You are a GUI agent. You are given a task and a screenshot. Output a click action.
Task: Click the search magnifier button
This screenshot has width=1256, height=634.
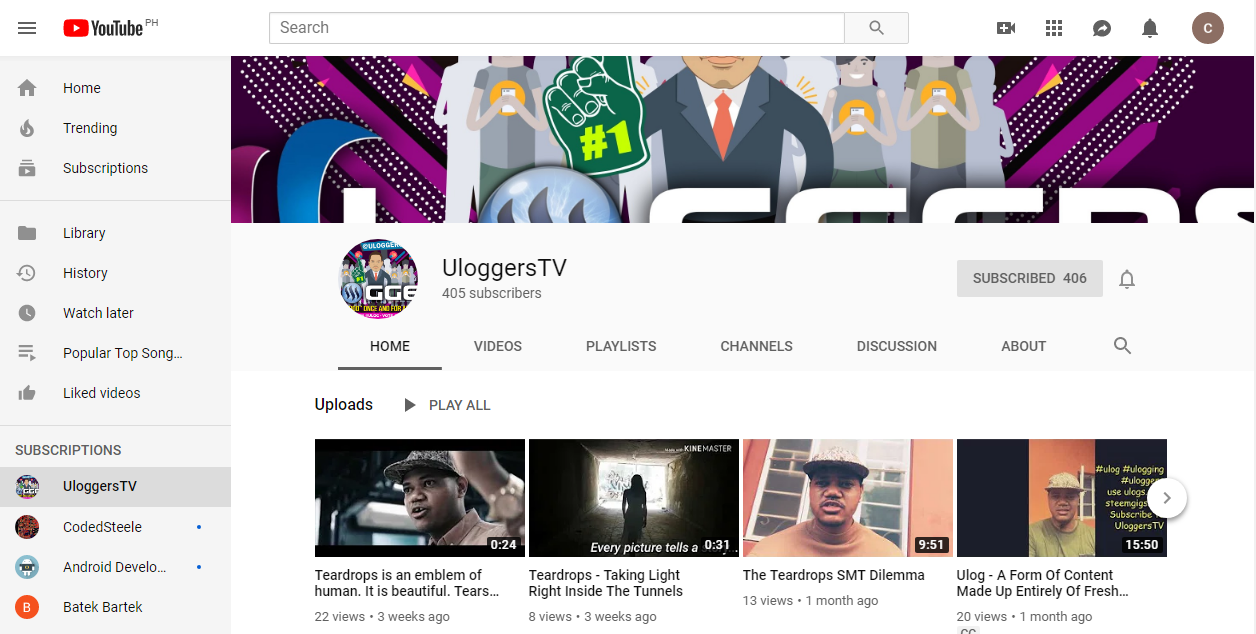[876, 28]
